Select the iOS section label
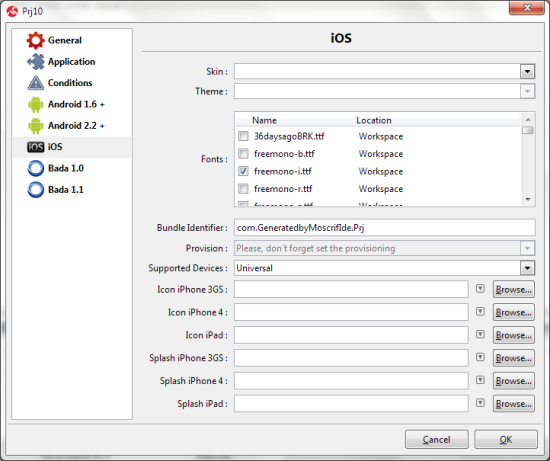Image resolution: width=550 pixels, height=461 pixels. coord(55,147)
